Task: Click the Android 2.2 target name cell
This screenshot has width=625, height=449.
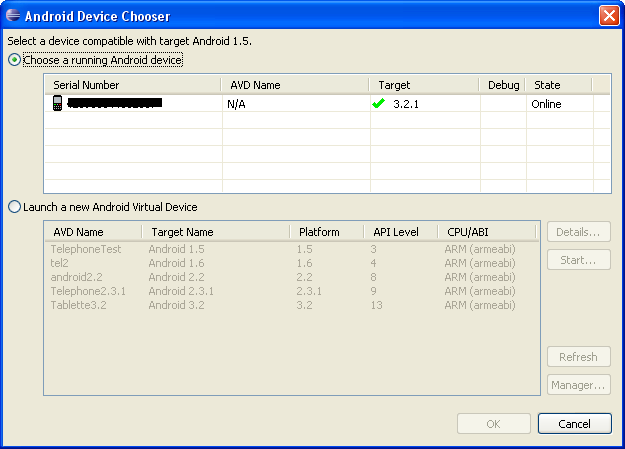Action: 177,277
